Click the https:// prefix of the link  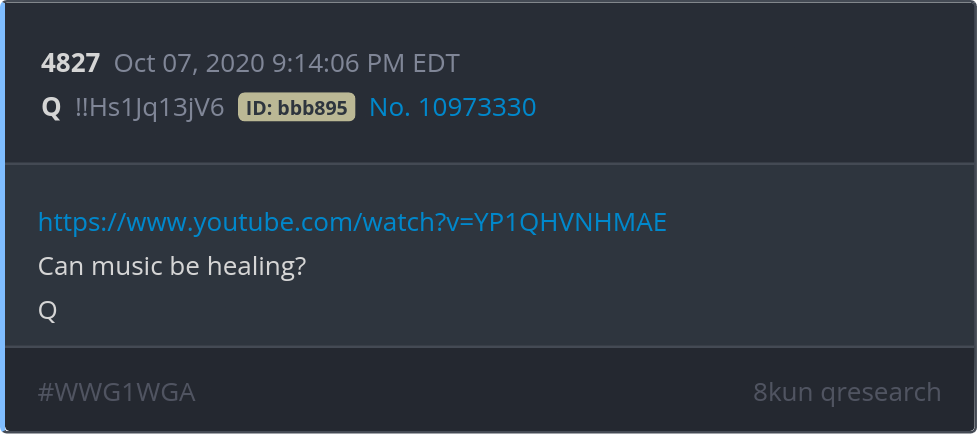pos(75,223)
